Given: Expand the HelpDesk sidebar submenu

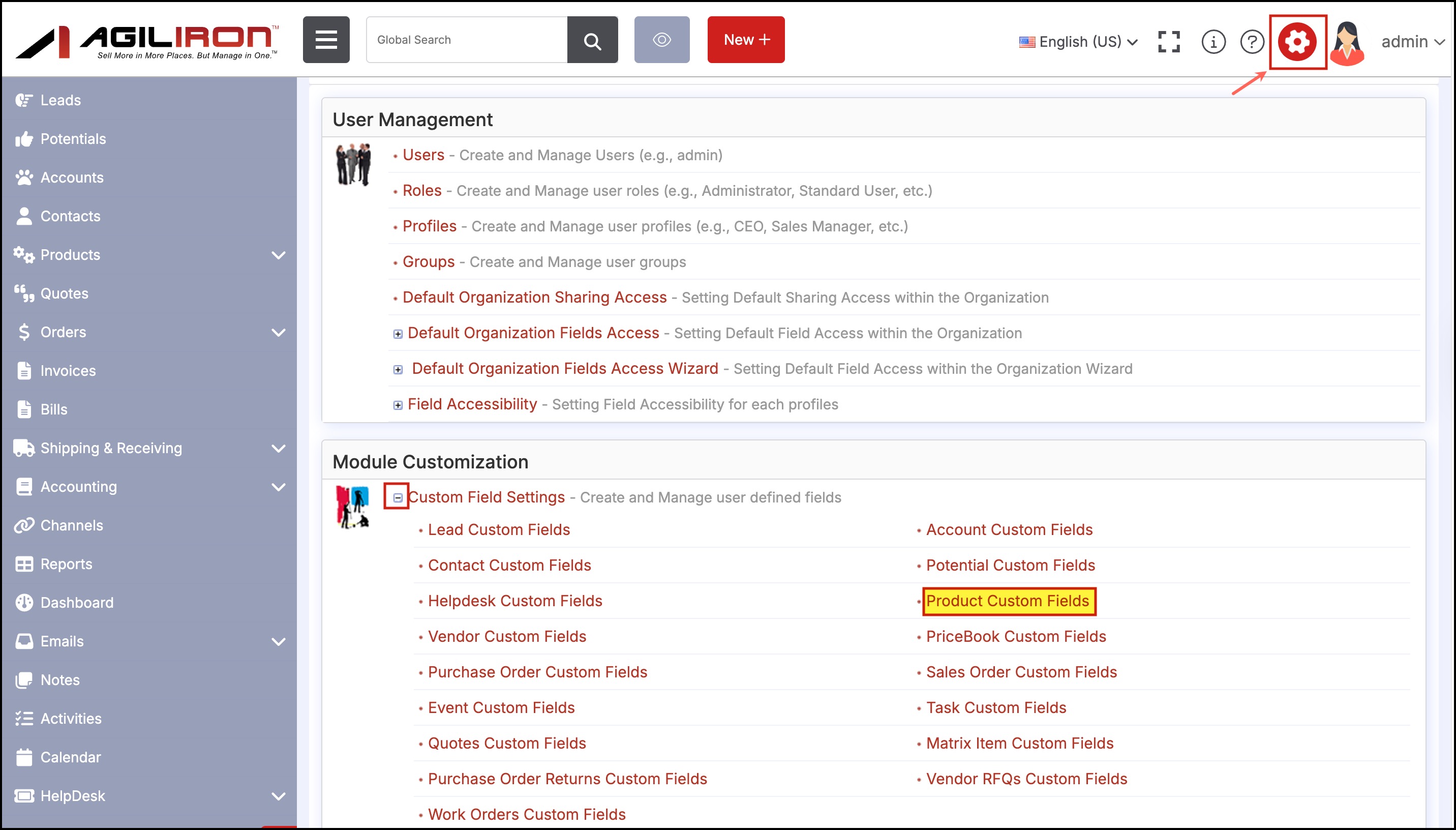Looking at the screenshot, I should coord(279,796).
